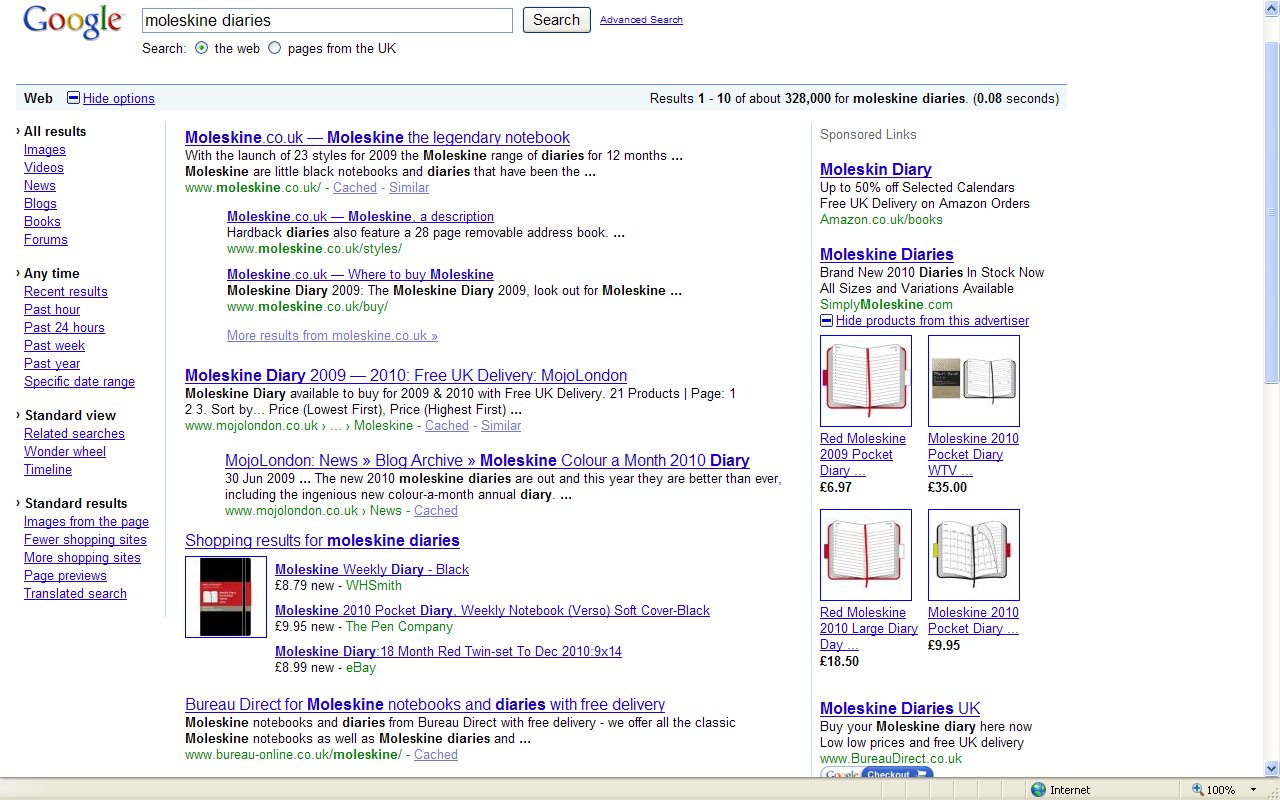The width and height of the screenshot is (1280, 800).
Task: Select 'More shopping sites' option
Action: tap(82, 558)
